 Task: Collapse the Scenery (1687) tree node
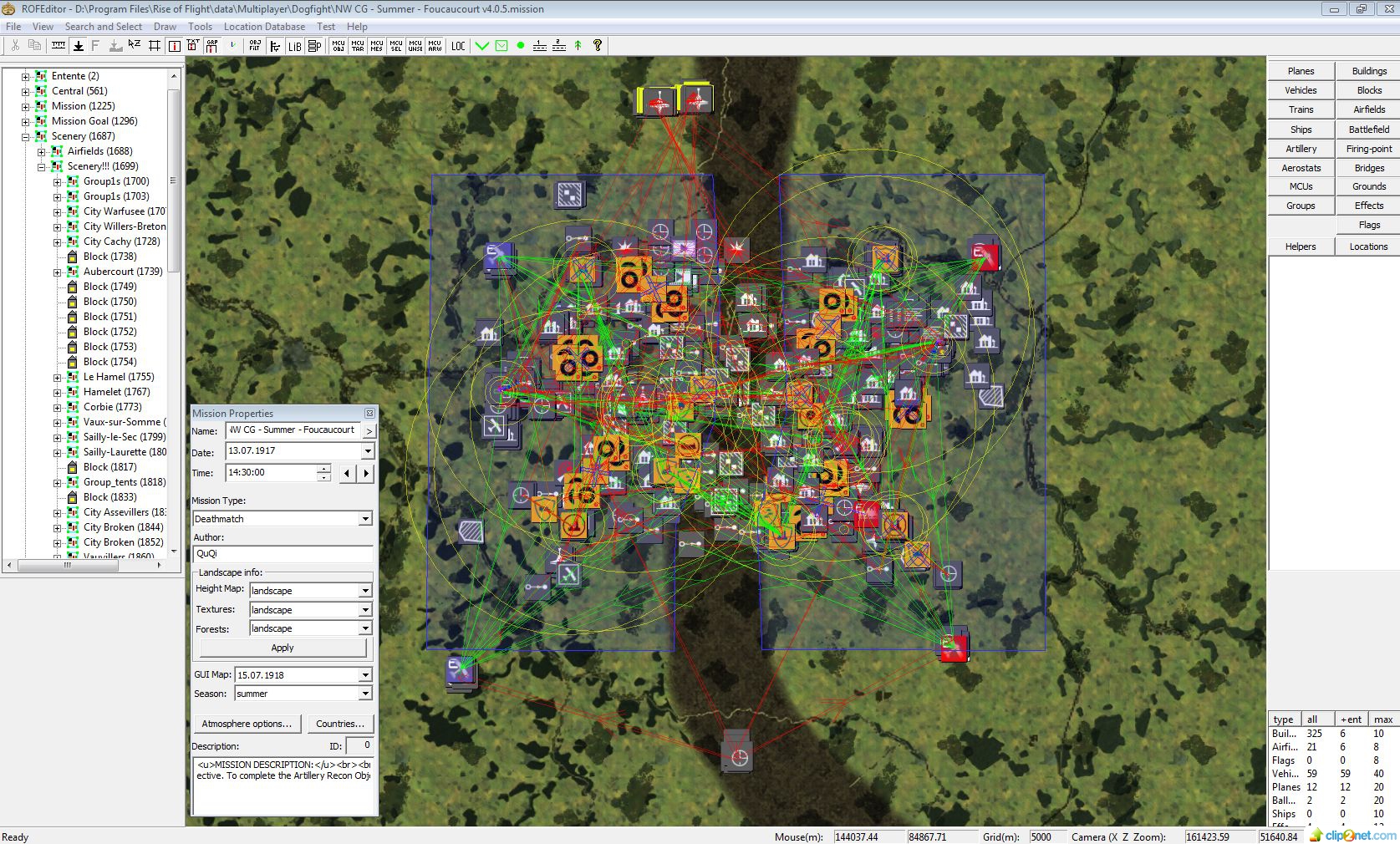26,136
